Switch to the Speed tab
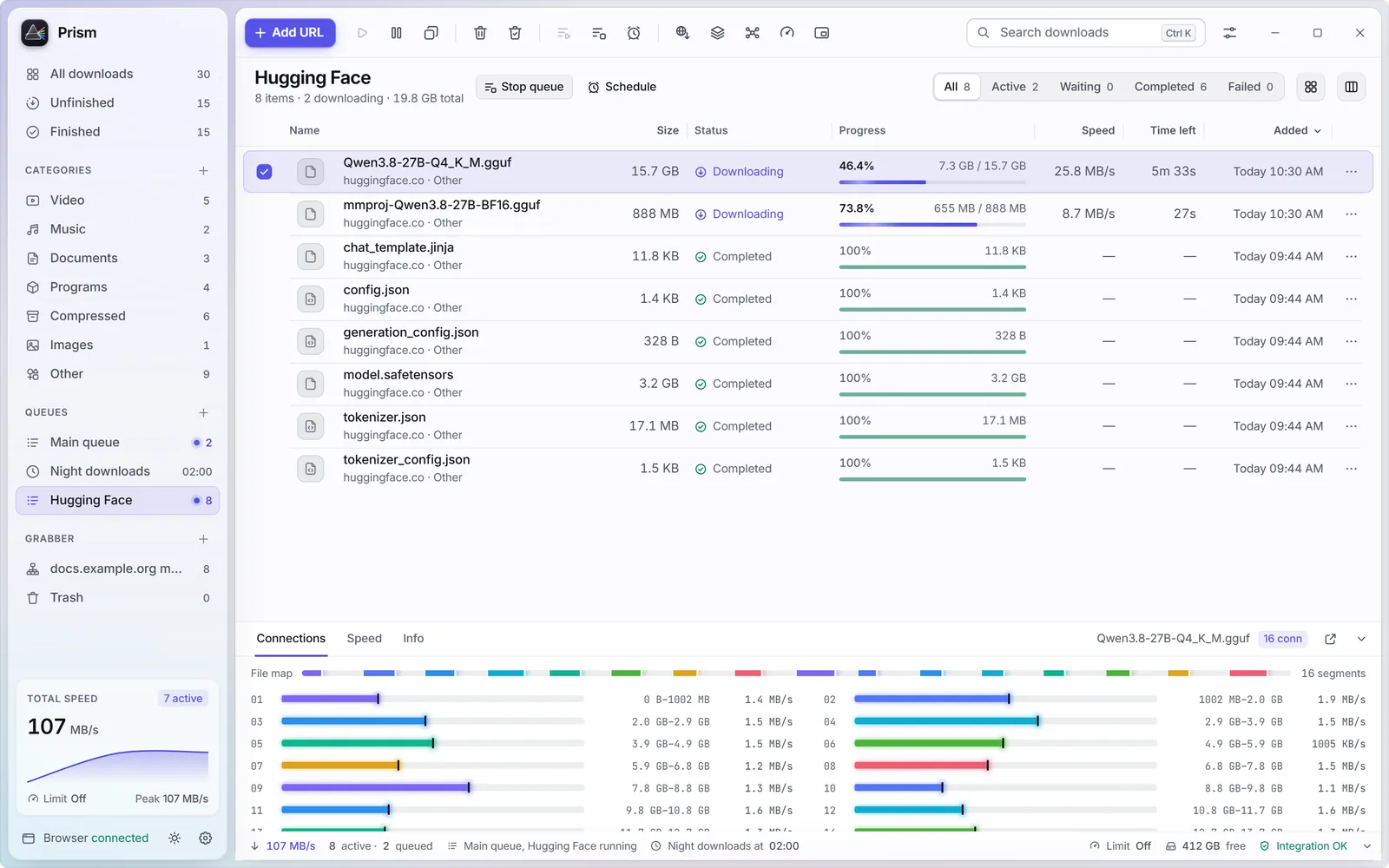The image size is (1389, 868). (364, 639)
